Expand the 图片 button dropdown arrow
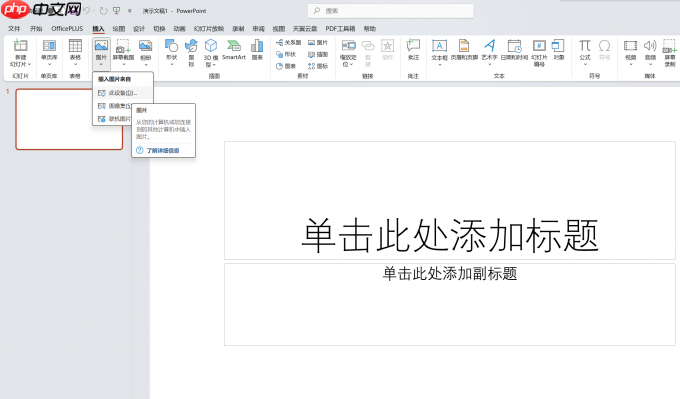This screenshot has width=680, height=399. point(101,65)
